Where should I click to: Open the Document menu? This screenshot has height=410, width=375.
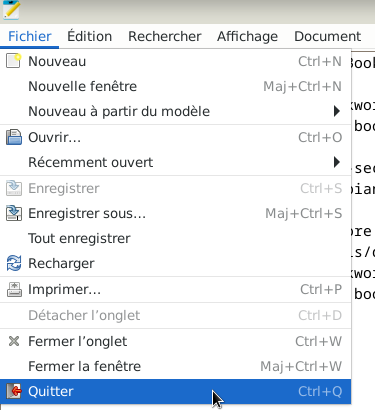(x=327, y=36)
